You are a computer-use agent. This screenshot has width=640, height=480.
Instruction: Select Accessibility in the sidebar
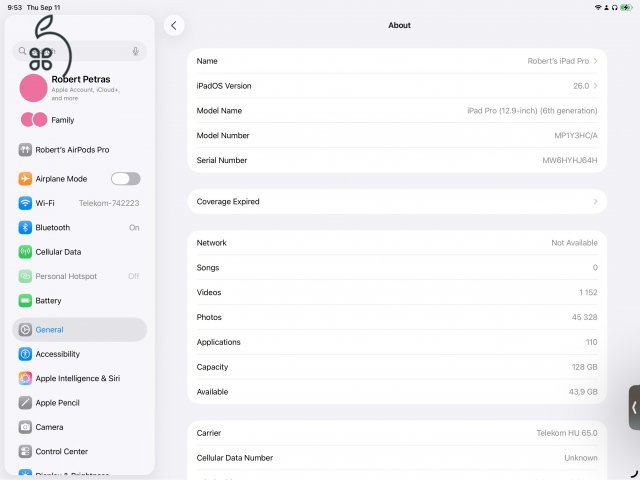(x=80, y=354)
